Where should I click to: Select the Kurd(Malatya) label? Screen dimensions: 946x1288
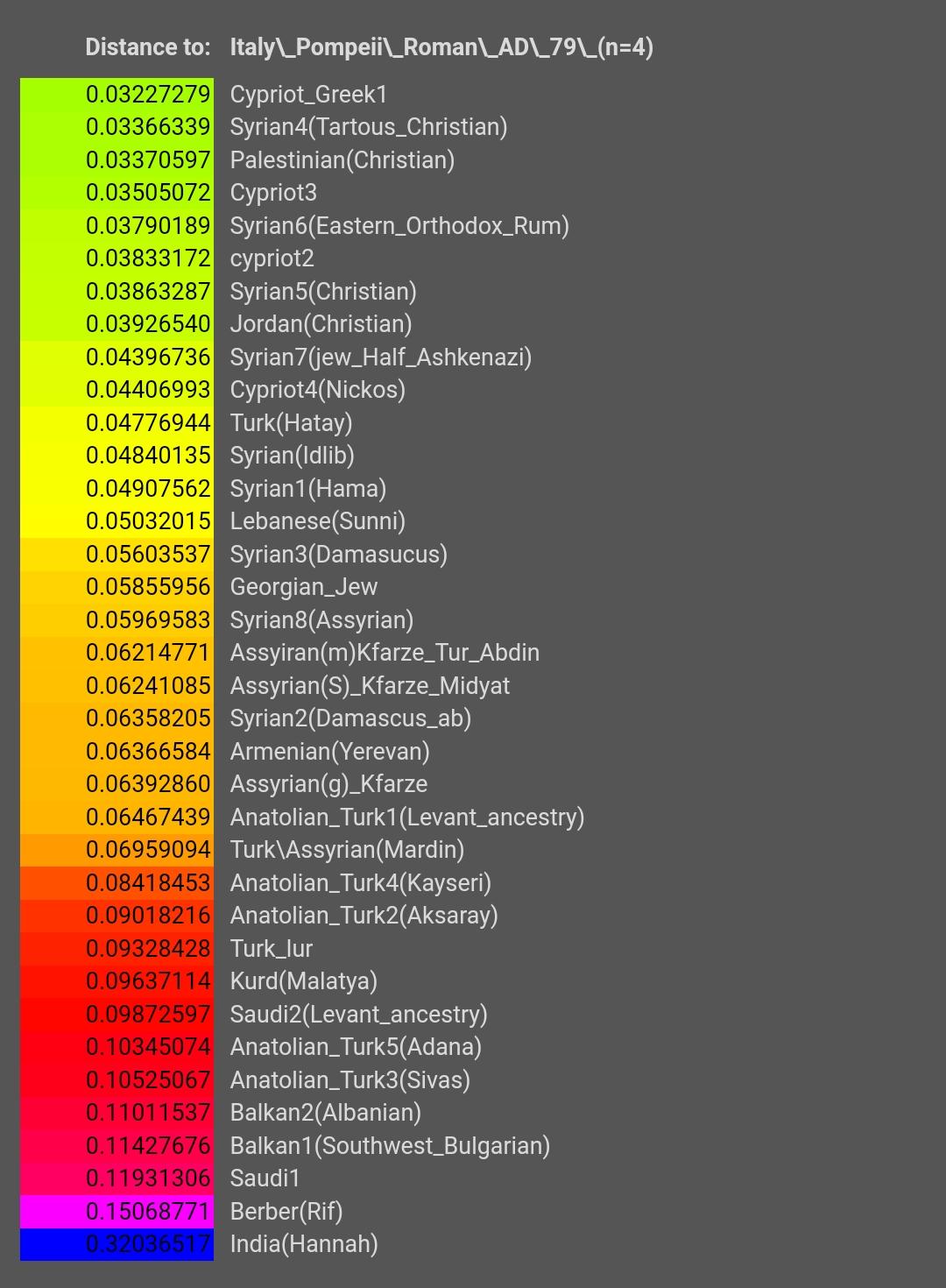pyautogui.click(x=304, y=981)
